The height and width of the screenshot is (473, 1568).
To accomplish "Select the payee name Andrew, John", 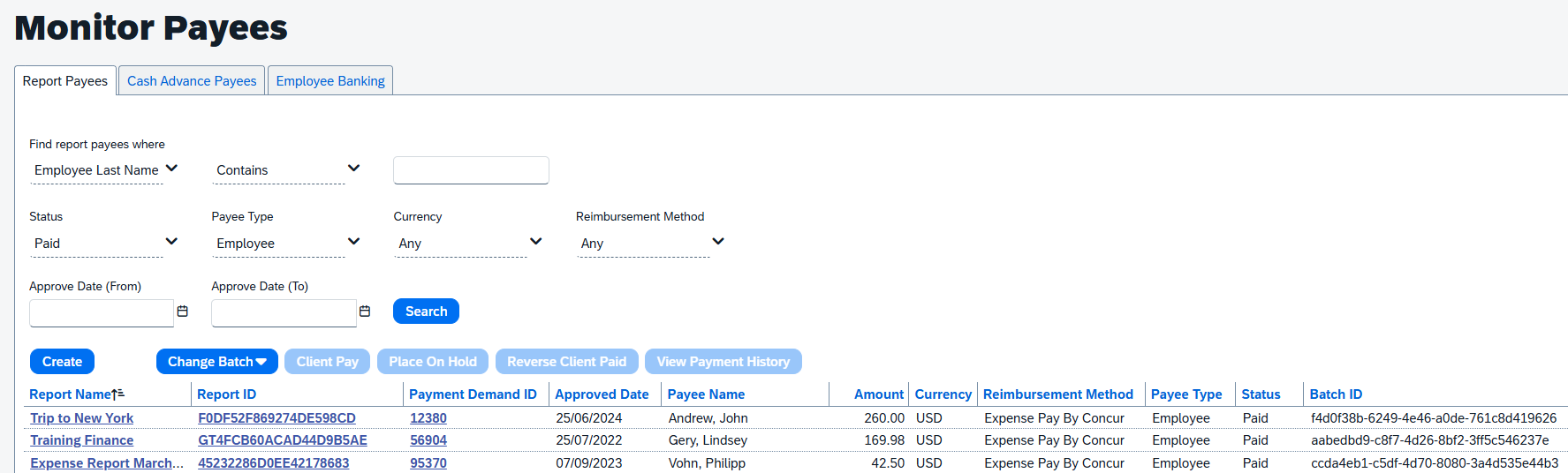I will pyautogui.click(x=708, y=418).
